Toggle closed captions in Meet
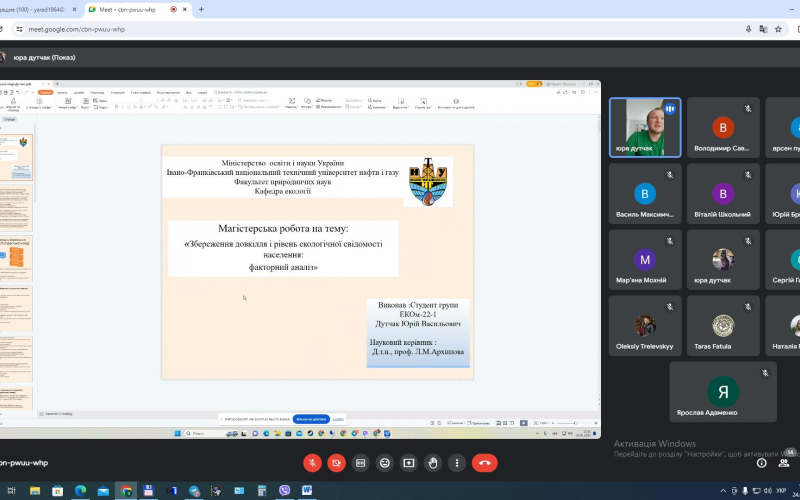800x500 pixels. pos(360,463)
